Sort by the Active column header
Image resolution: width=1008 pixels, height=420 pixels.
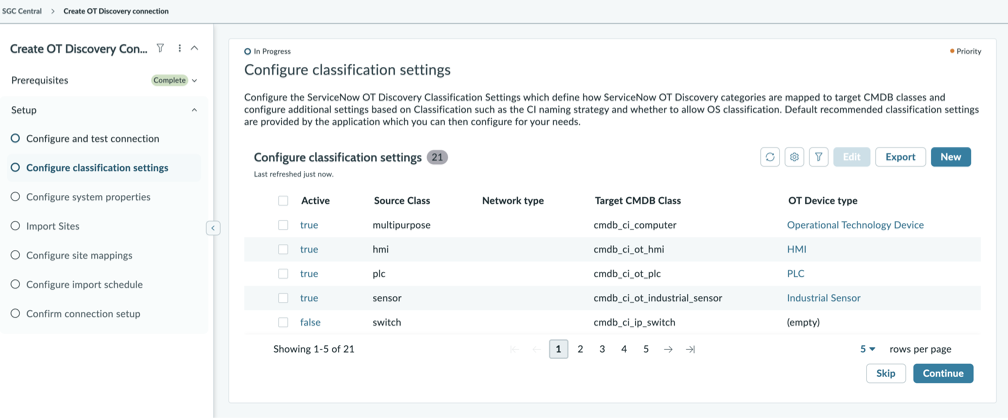[x=315, y=201]
